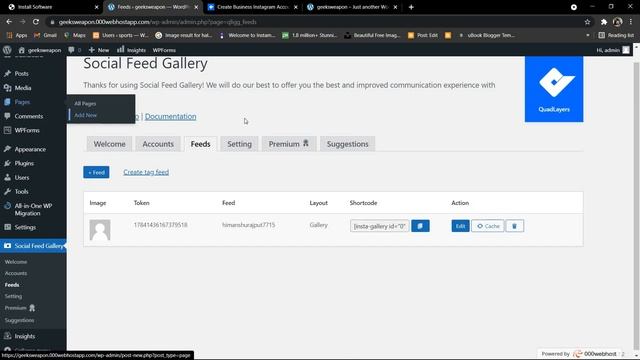The height and width of the screenshot is (360, 640).
Task: Click New in the admin bar
Action: coord(99,50)
